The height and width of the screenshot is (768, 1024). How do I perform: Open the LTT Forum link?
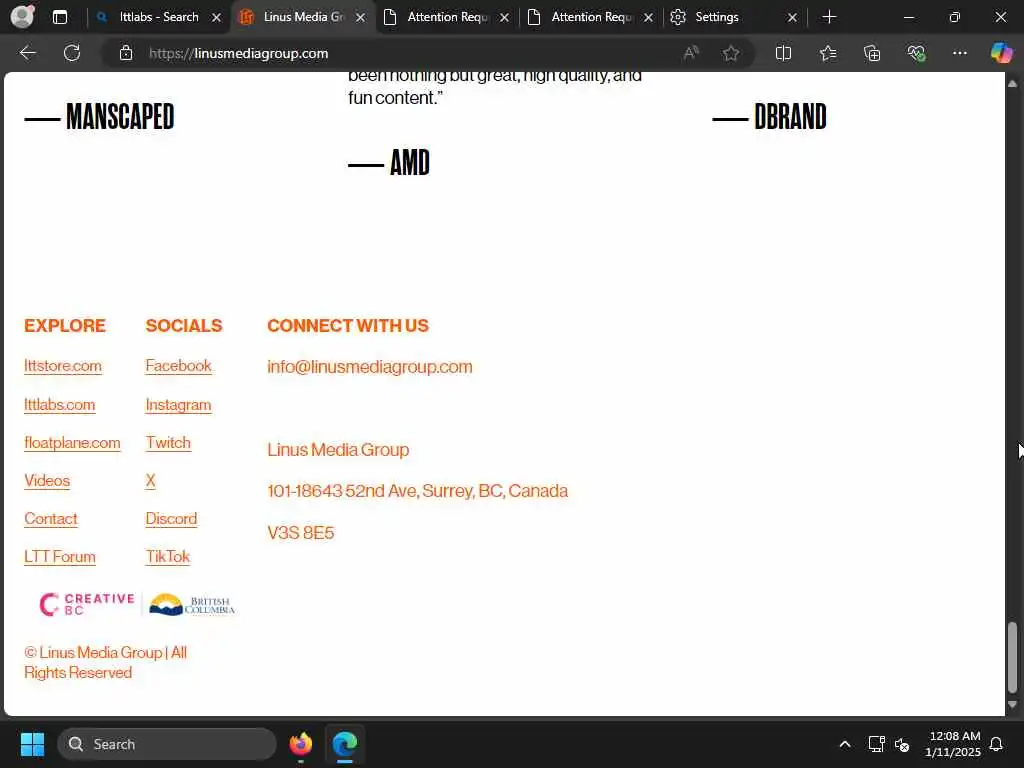[x=60, y=556]
